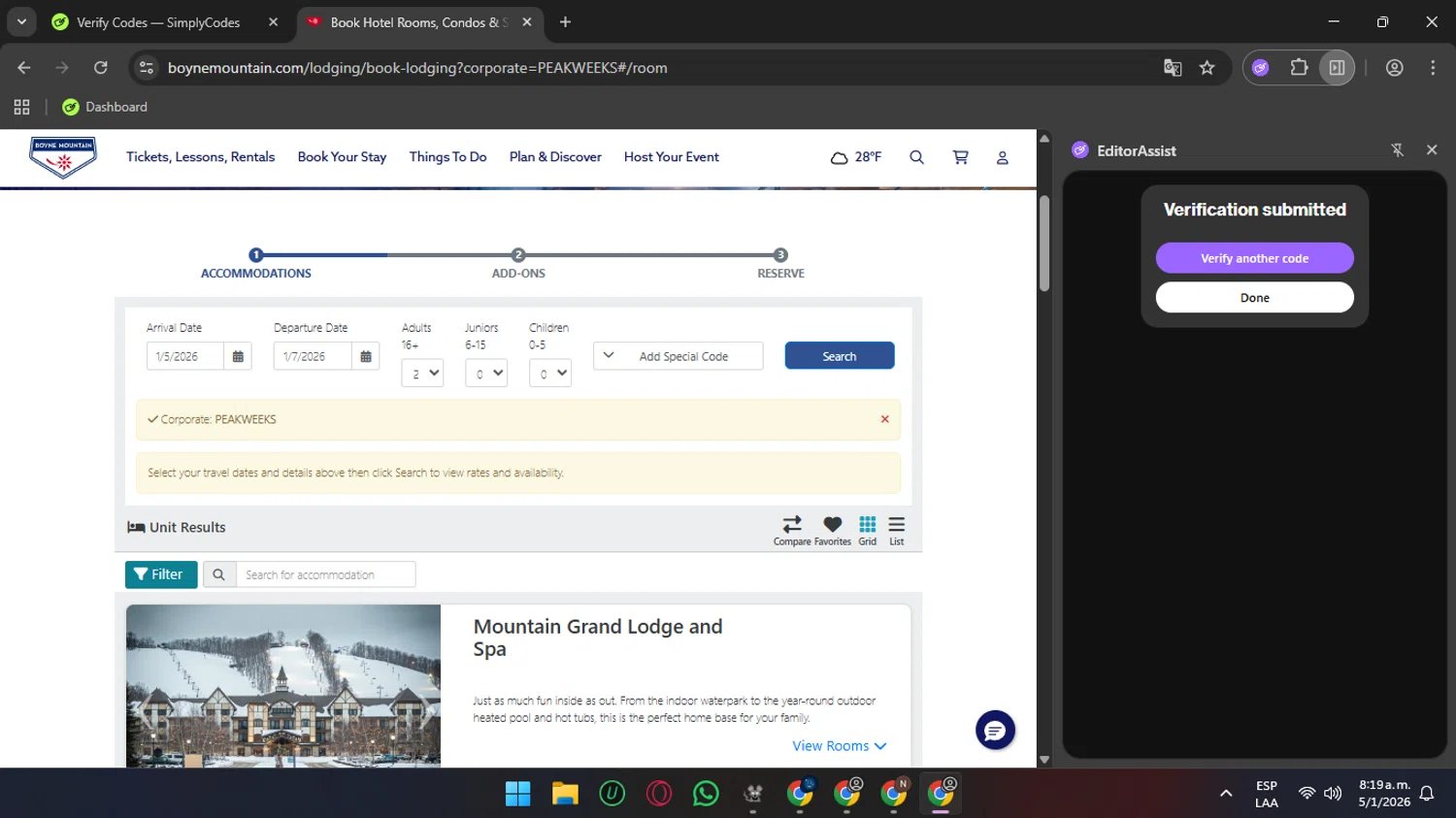Expand View Rooms for Mountain Grand Lodge
Viewport: 1456px width, 818px height.
click(x=840, y=746)
